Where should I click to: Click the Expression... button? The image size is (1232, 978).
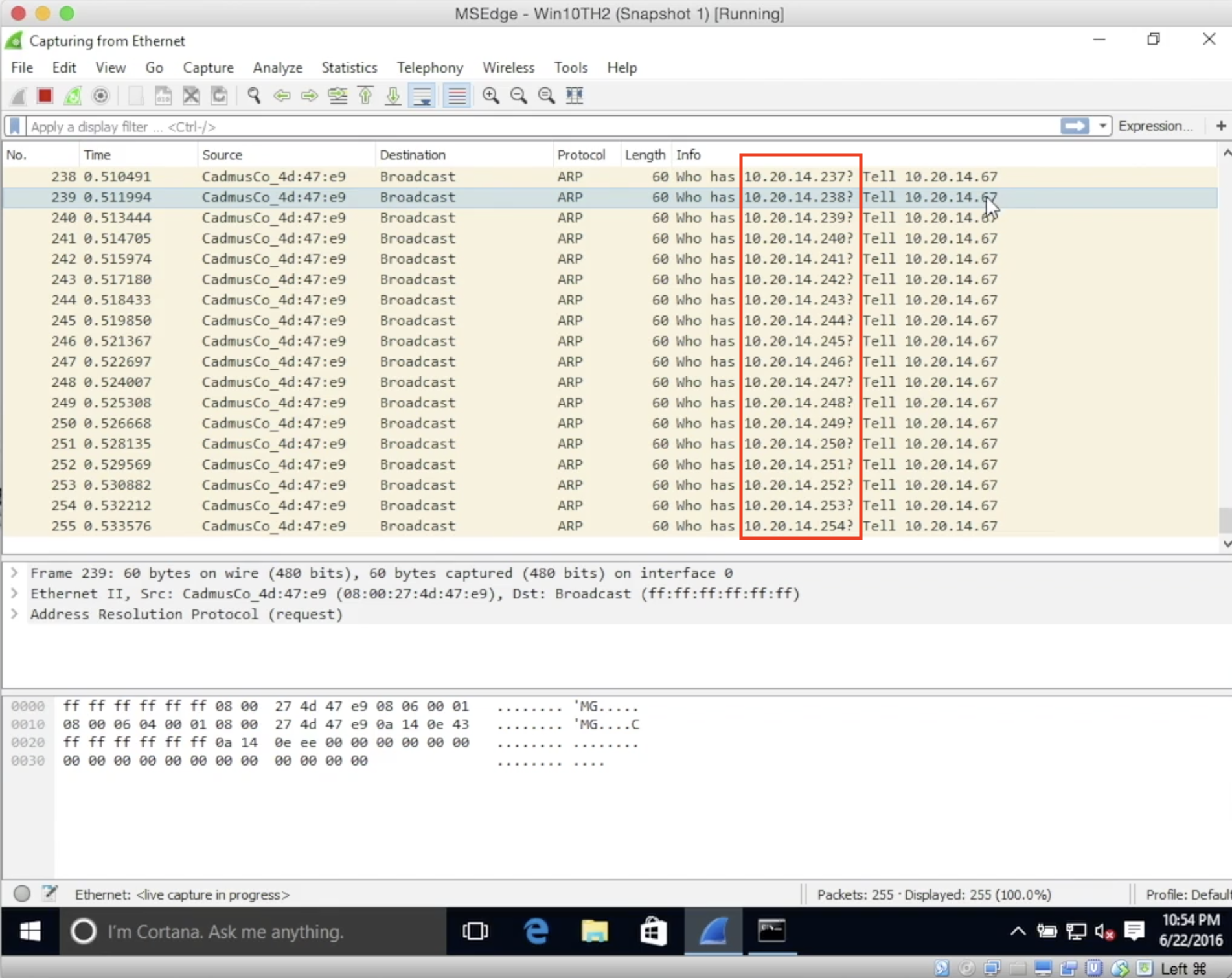coord(1155,126)
